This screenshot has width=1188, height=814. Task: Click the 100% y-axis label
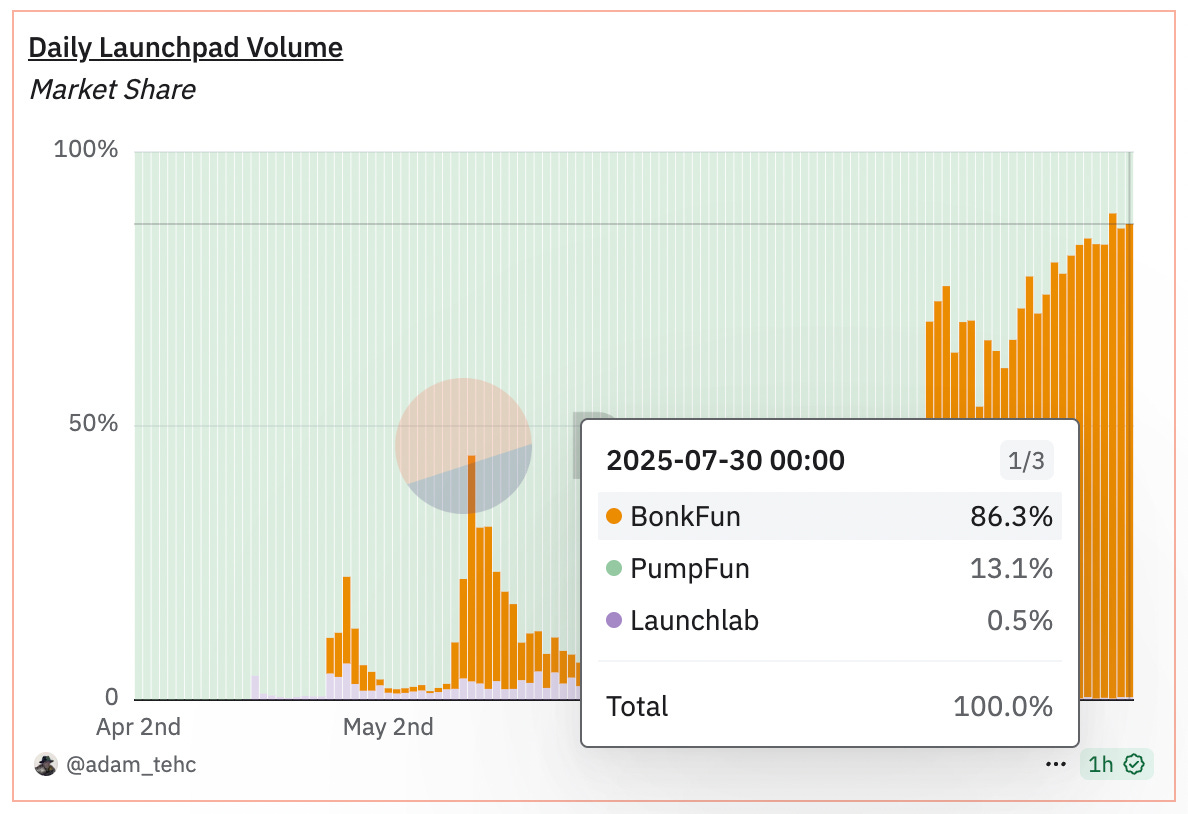coord(86,149)
